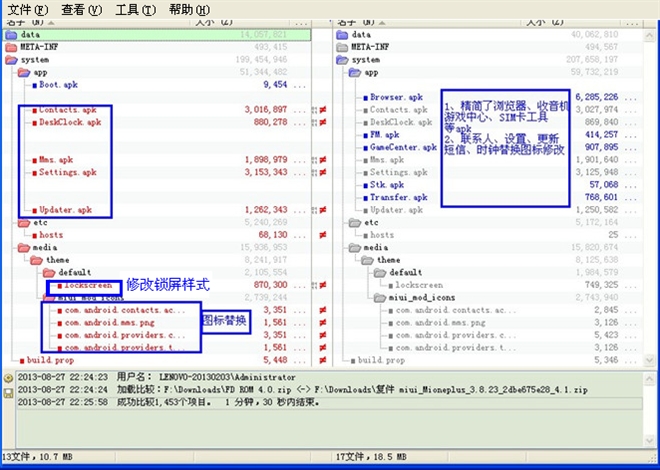Select Boot.apk in left pane
The image size is (660, 470).
click(58, 85)
